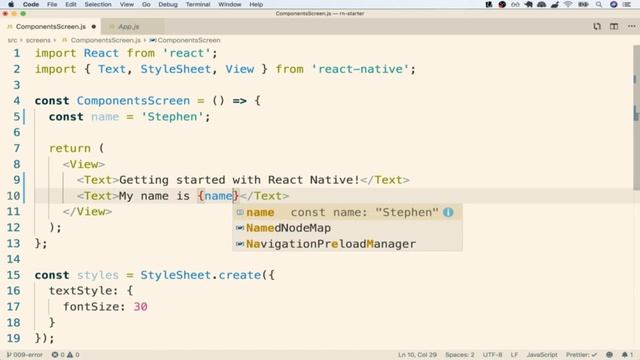Open the Debug menu
The width and height of the screenshot is (640, 360).
pyautogui.click(x=168, y=4)
